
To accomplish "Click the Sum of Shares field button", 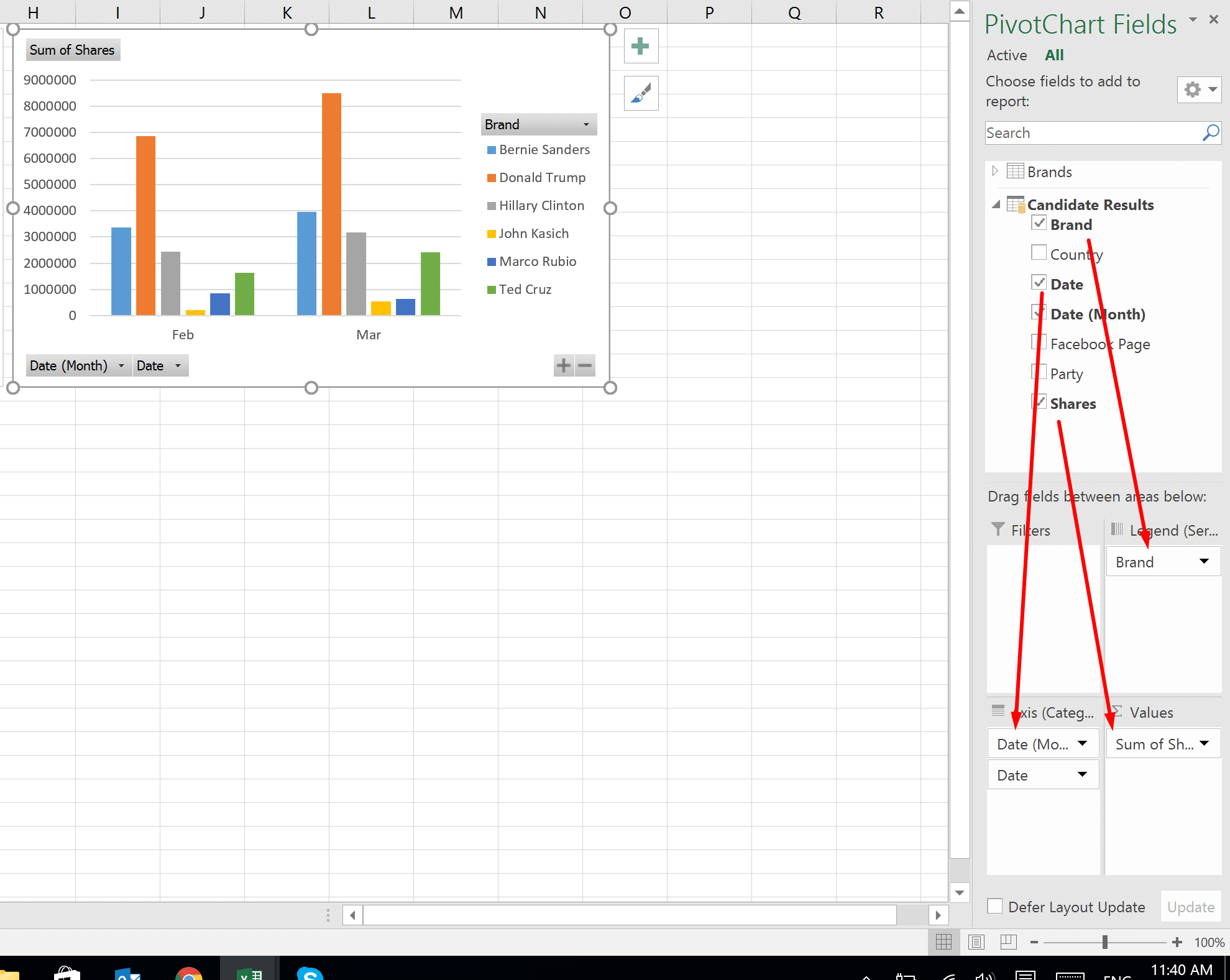I will [x=73, y=50].
